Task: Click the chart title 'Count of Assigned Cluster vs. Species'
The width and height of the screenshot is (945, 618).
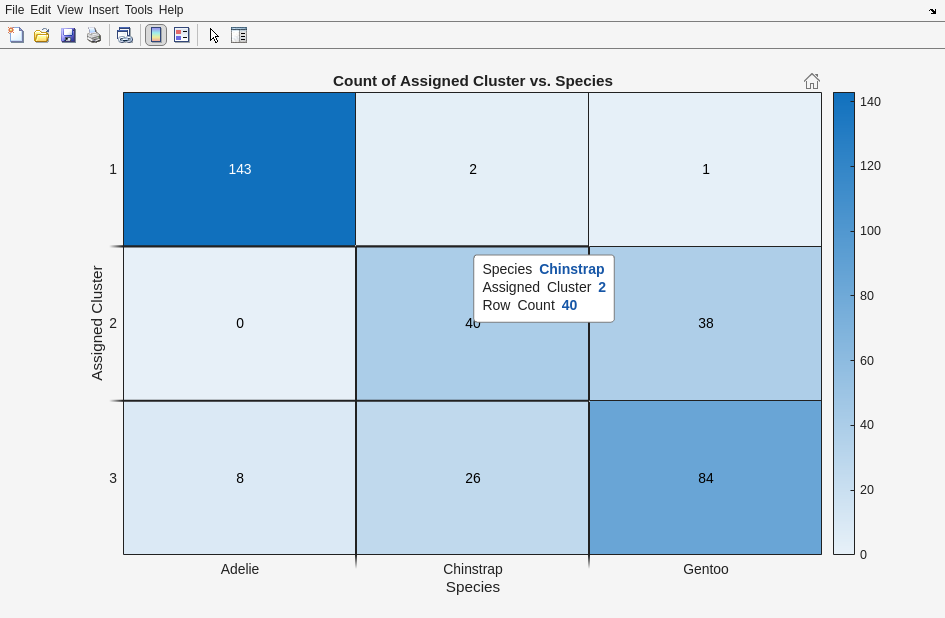Action: (x=472, y=81)
